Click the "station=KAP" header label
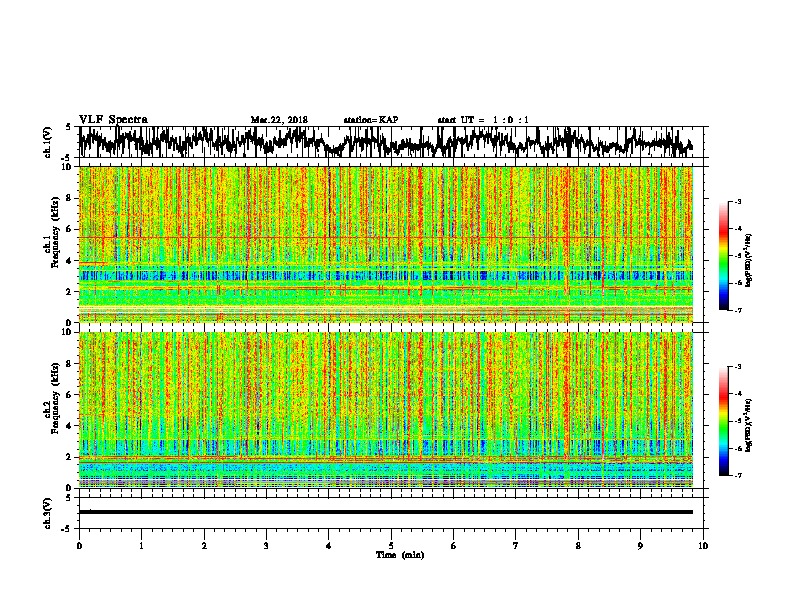792x612 pixels. (x=371, y=120)
